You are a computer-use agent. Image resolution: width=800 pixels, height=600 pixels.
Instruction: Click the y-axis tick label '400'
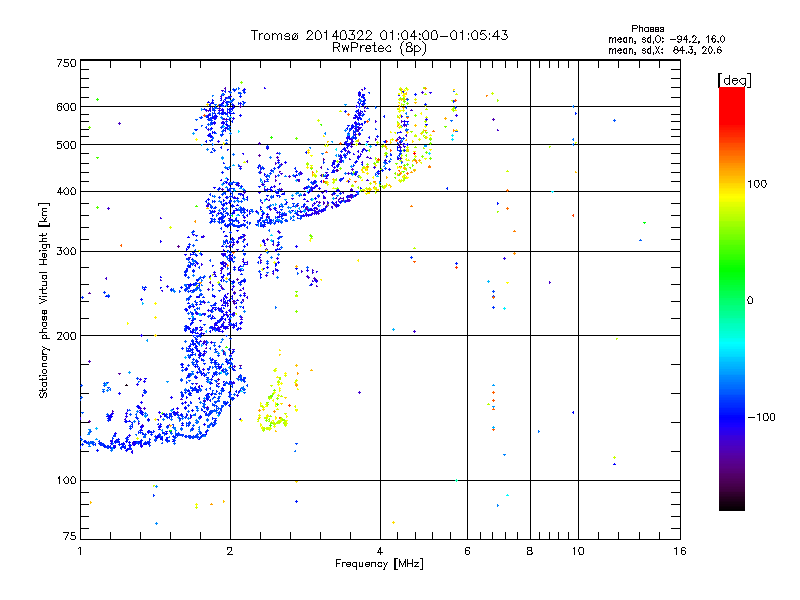[66, 192]
